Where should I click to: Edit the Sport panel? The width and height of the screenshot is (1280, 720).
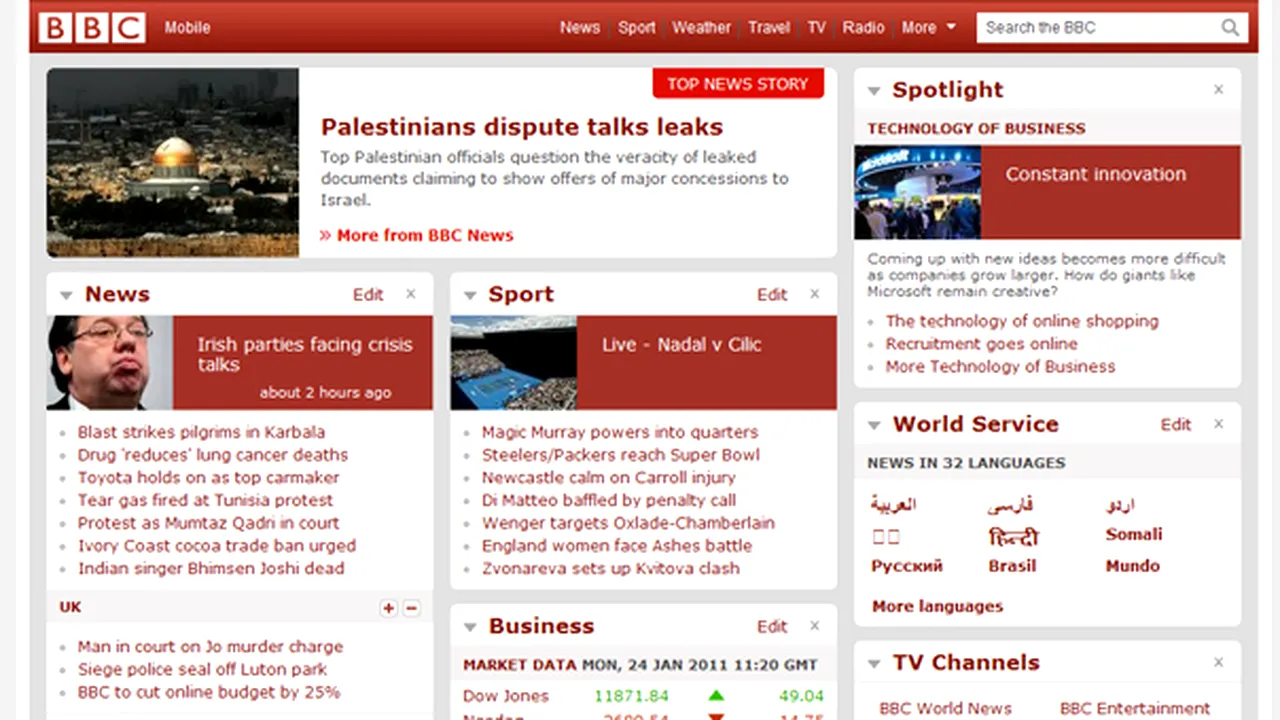tap(772, 294)
